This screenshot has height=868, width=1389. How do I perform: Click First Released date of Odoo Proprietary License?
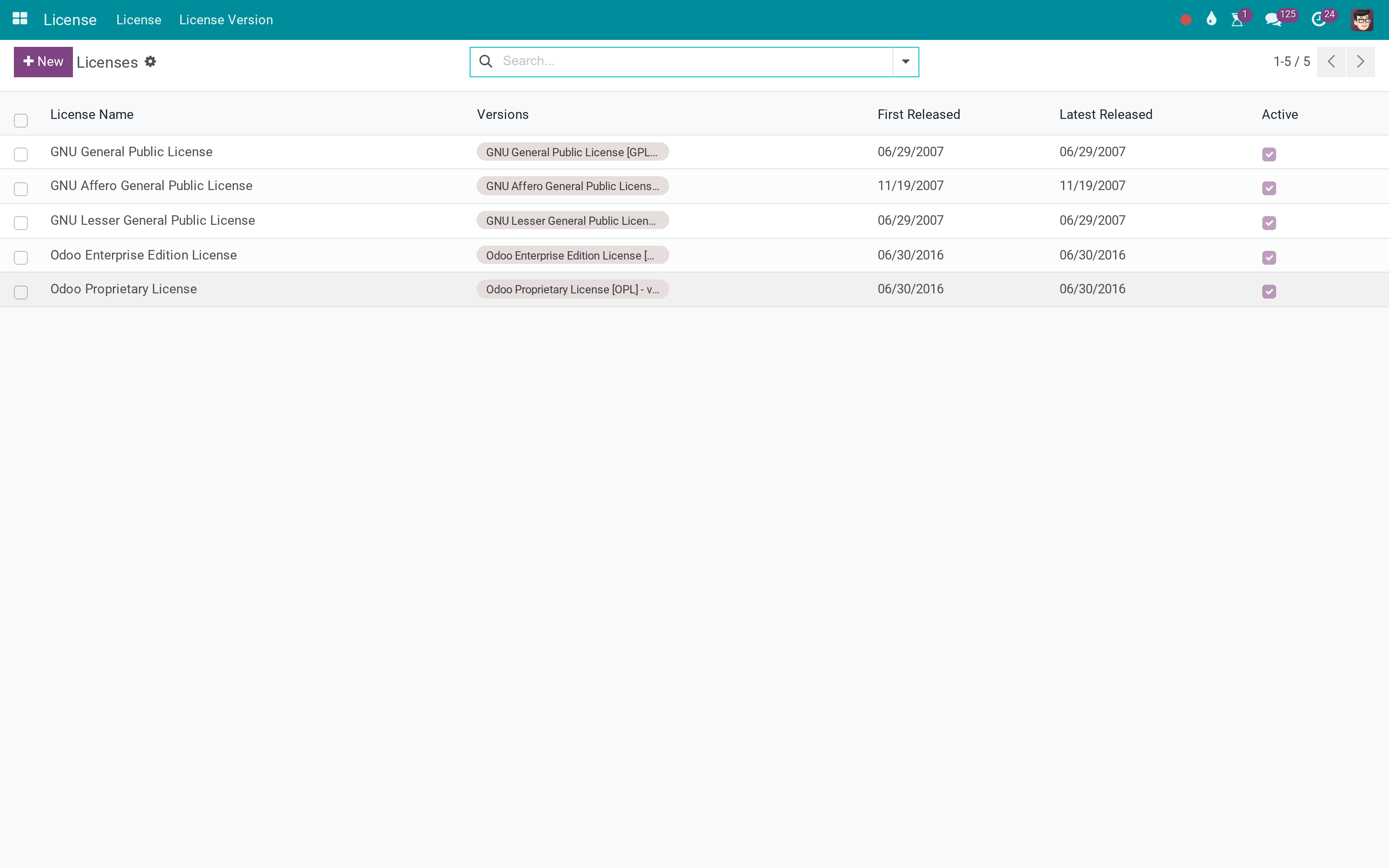pyautogui.click(x=910, y=289)
